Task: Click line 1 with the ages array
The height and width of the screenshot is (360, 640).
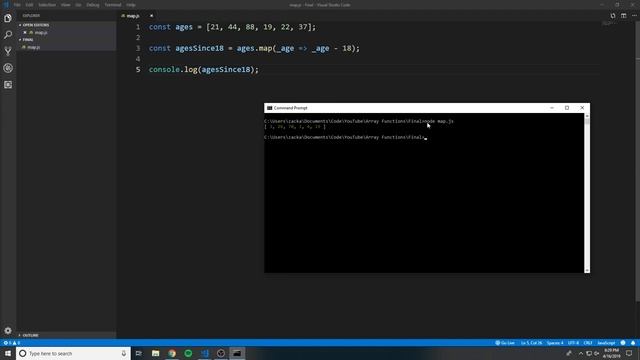Action: (232, 27)
